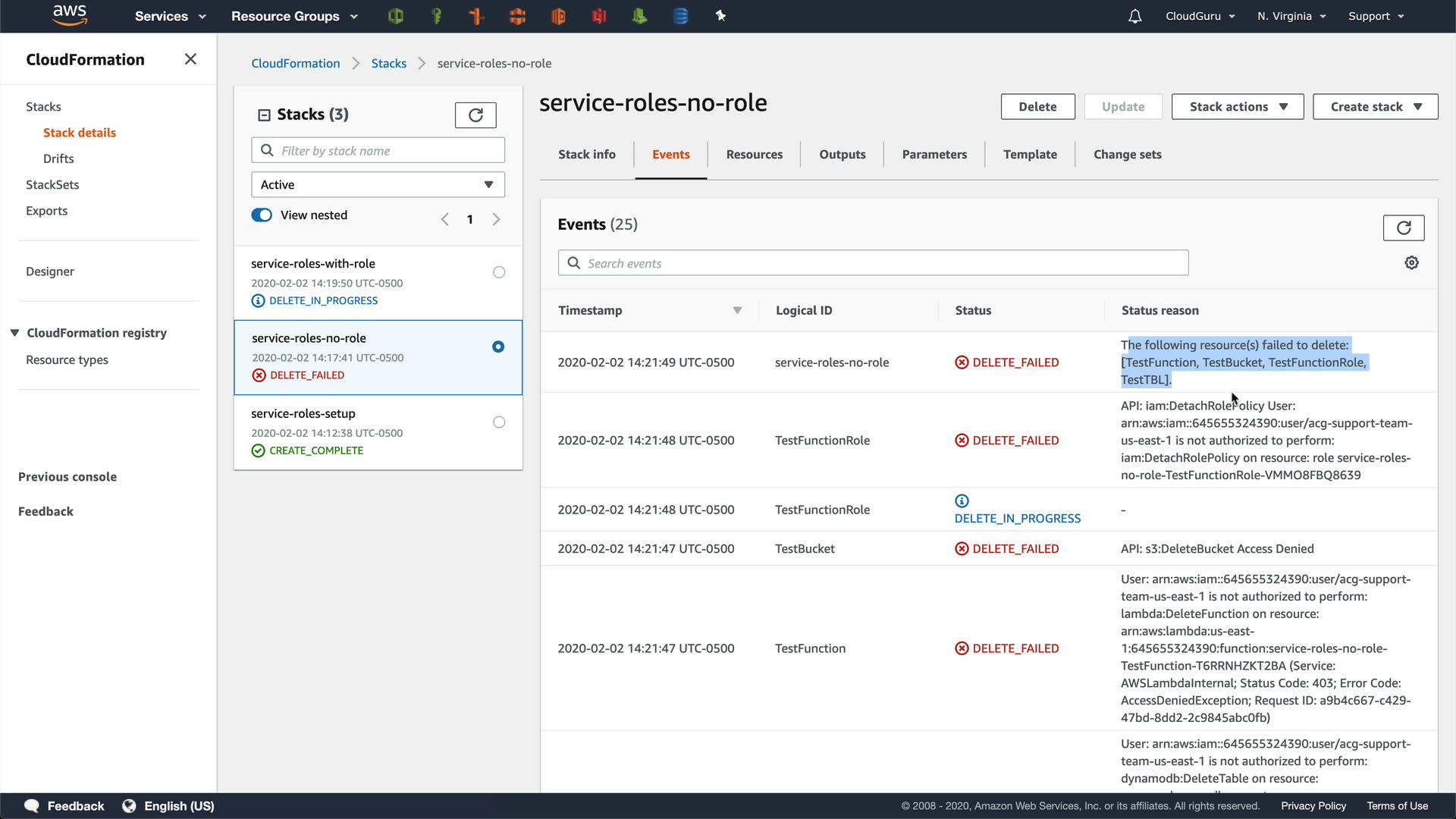Open the Stacks breadcrumb link

(388, 64)
